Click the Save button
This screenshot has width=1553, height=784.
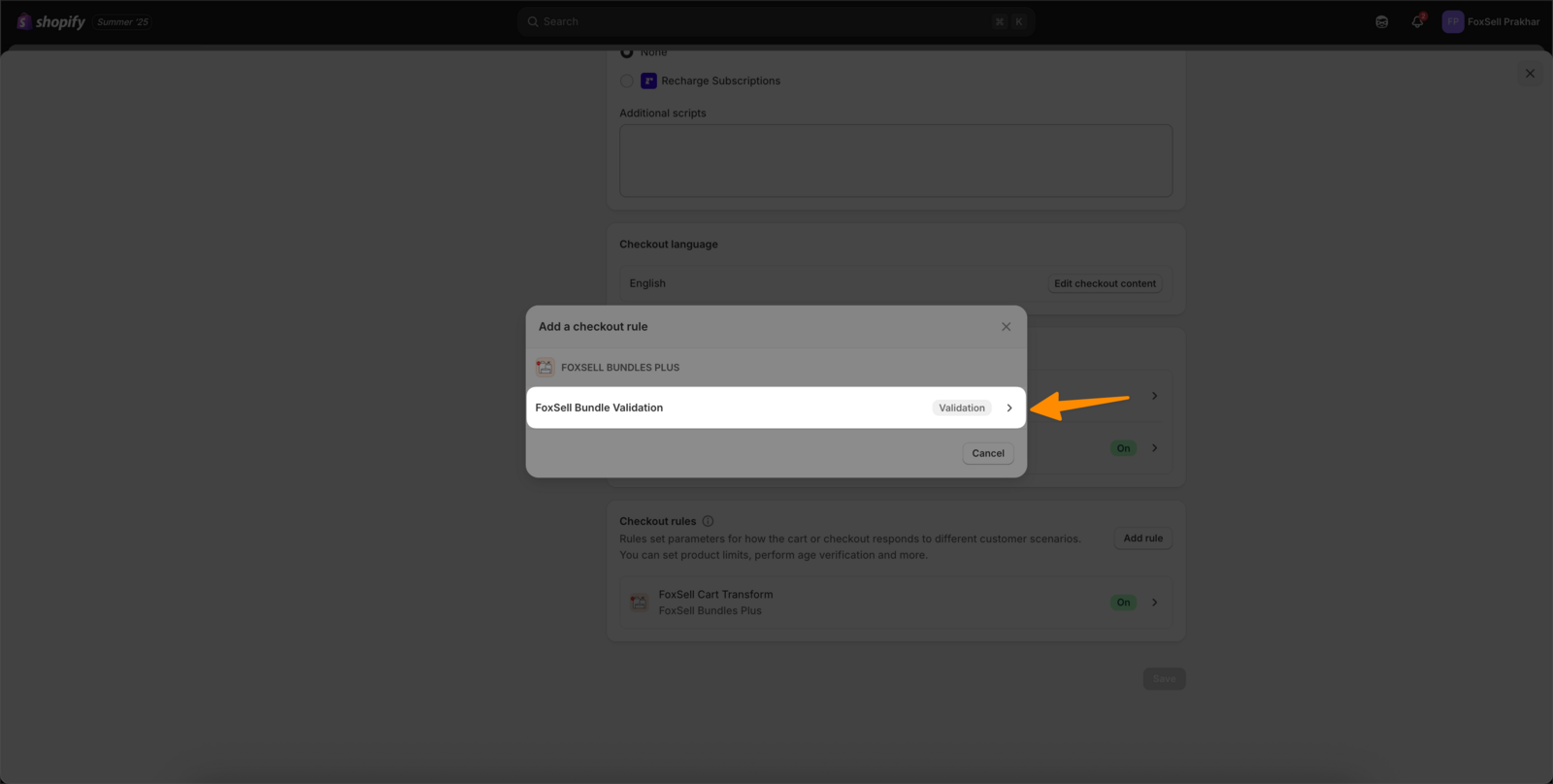click(1164, 679)
